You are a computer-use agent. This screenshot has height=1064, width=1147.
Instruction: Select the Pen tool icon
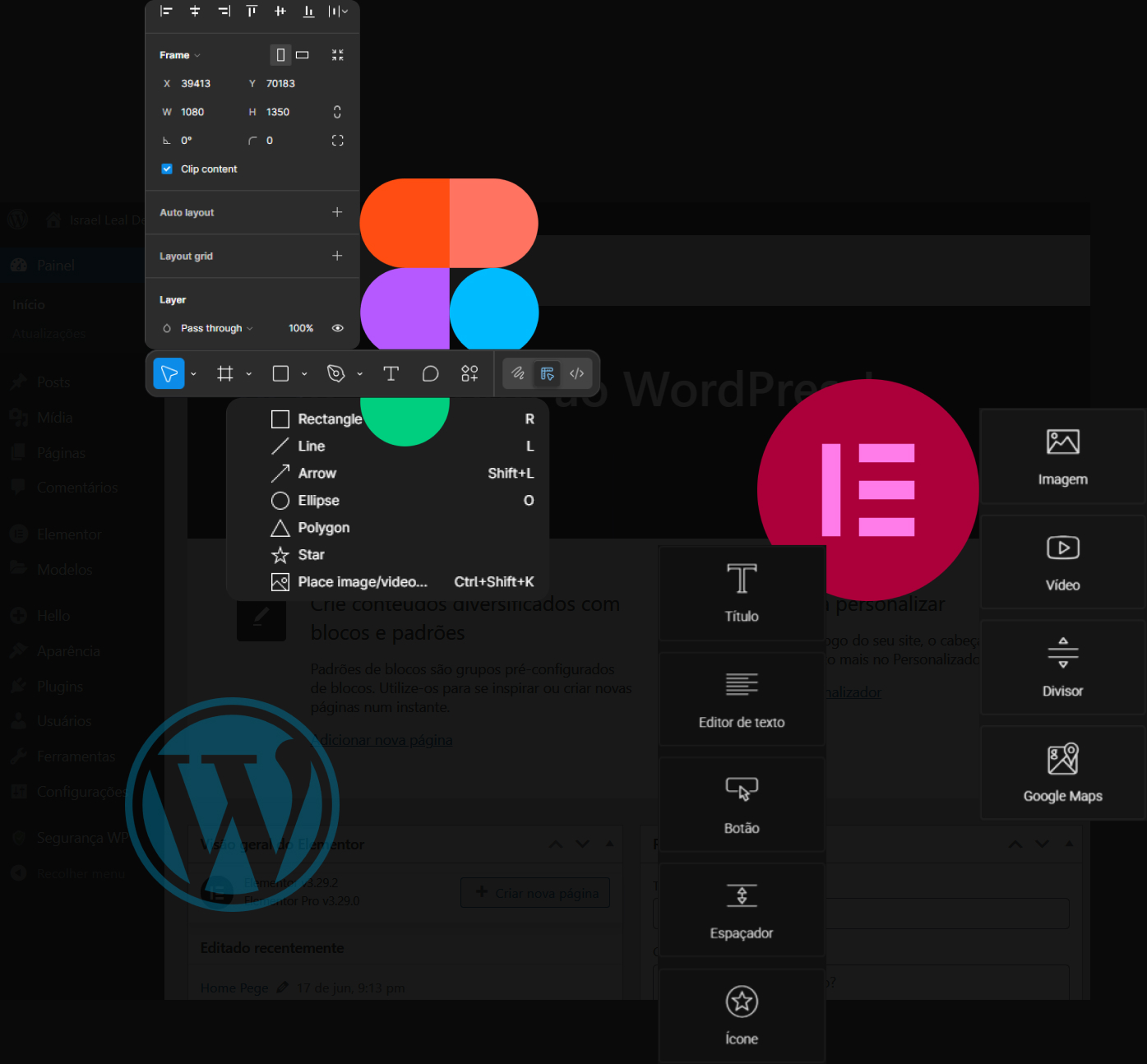335,374
